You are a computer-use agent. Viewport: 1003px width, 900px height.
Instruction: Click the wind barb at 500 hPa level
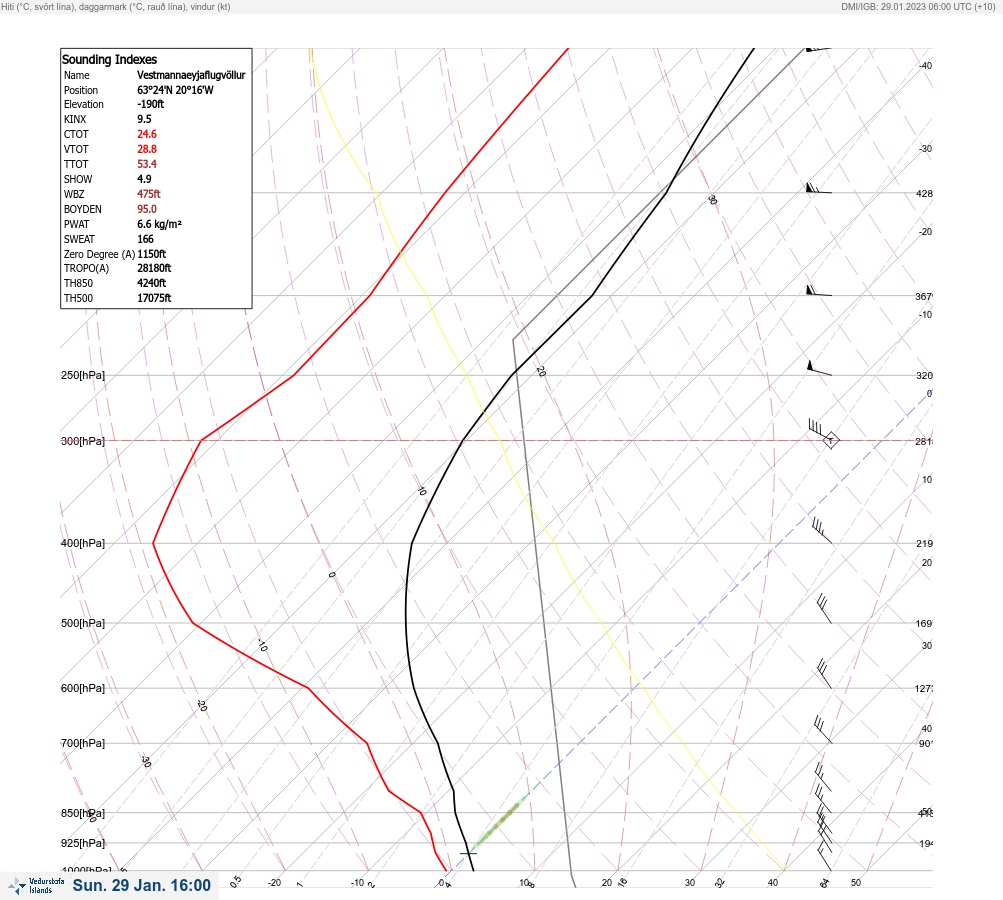tap(824, 608)
